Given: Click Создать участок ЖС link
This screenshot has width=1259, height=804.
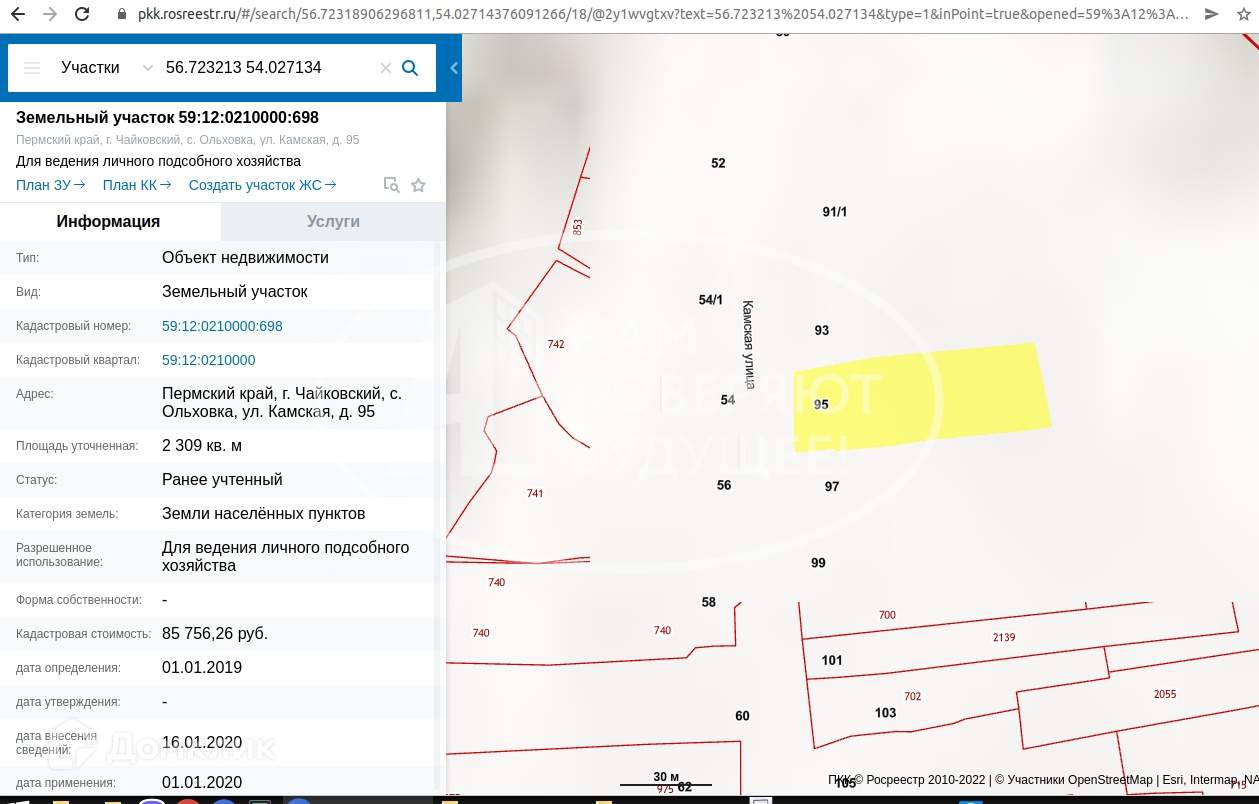Looking at the screenshot, I should click(x=262, y=185).
